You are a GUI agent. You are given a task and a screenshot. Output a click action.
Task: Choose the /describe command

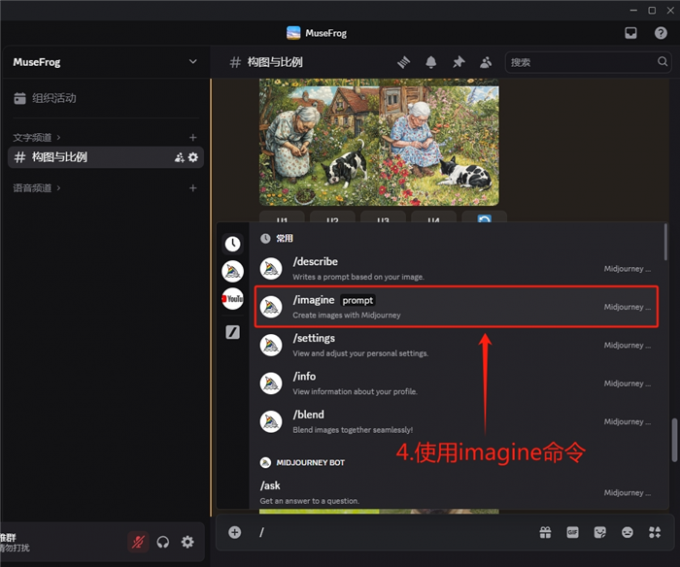coord(456,269)
